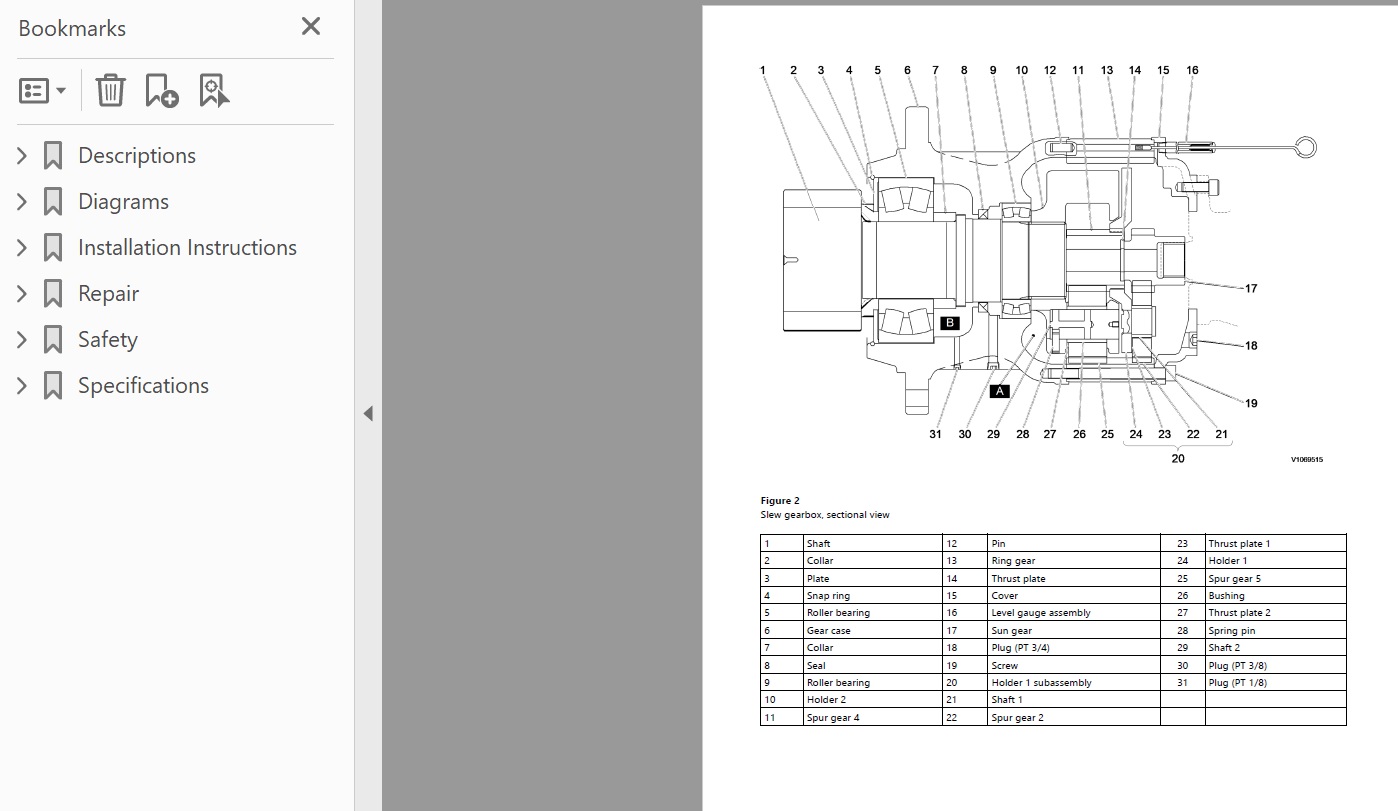Expand the Repair bookmark chevron
The width and height of the screenshot is (1398, 811).
pos(22,294)
